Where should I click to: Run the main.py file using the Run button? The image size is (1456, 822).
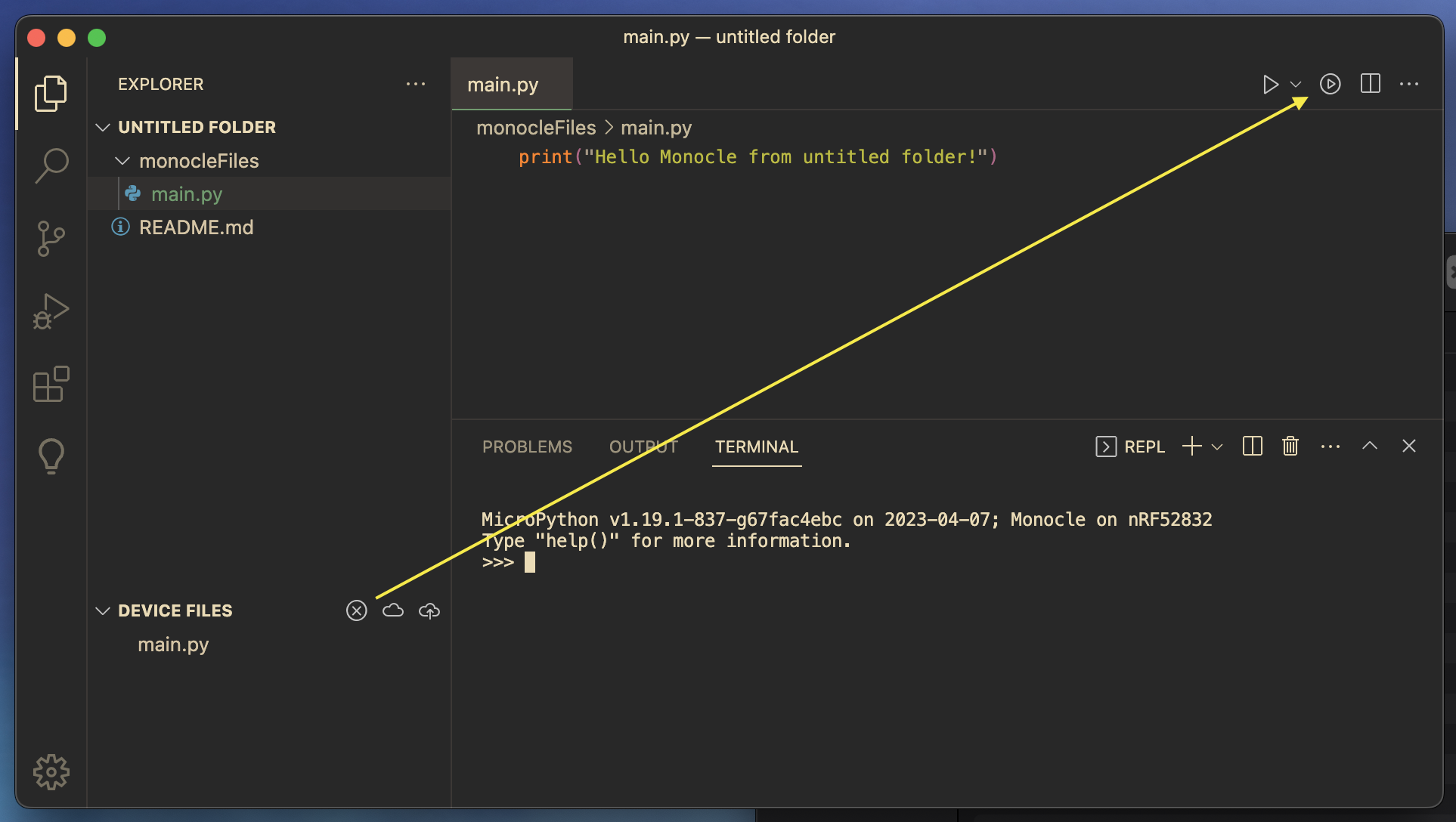pos(1271,84)
